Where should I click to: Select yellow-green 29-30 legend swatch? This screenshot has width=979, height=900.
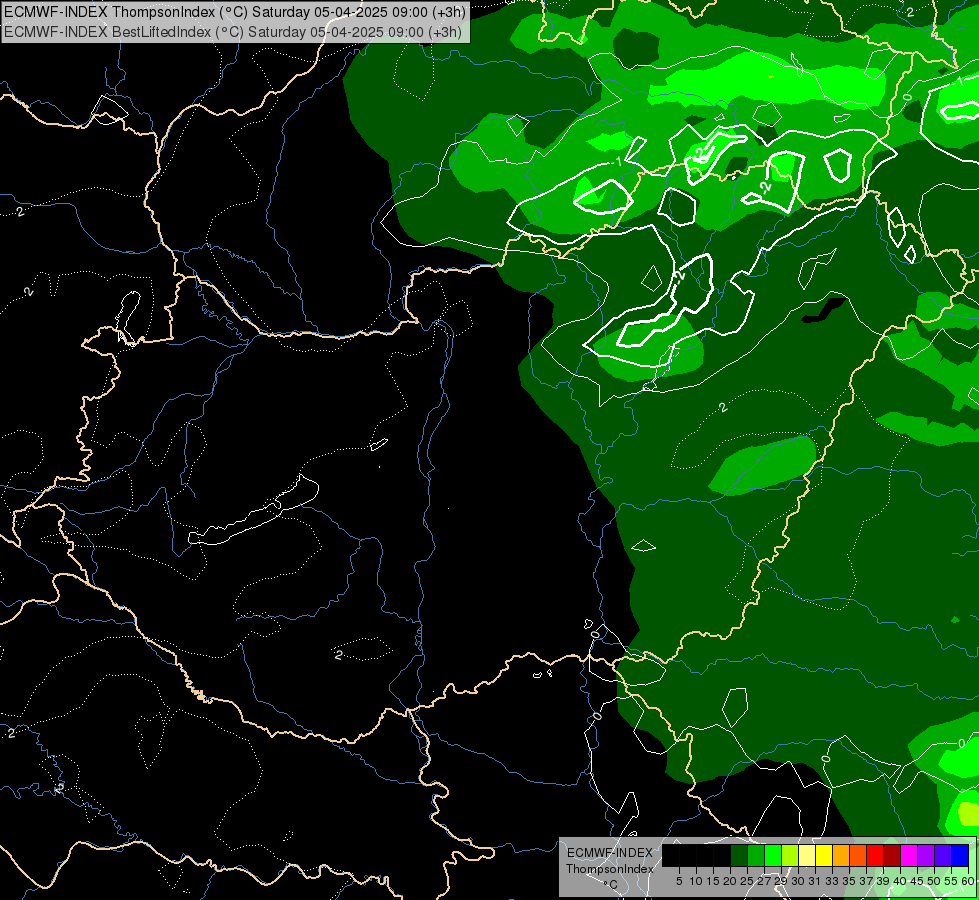click(790, 856)
